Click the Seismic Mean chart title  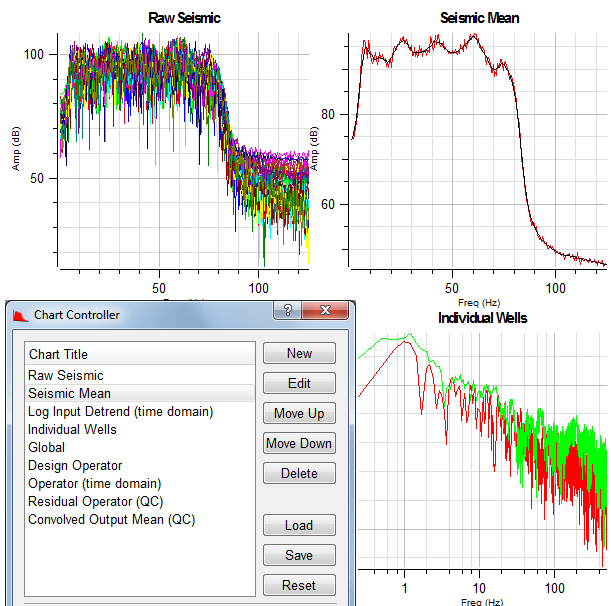coord(480,18)
